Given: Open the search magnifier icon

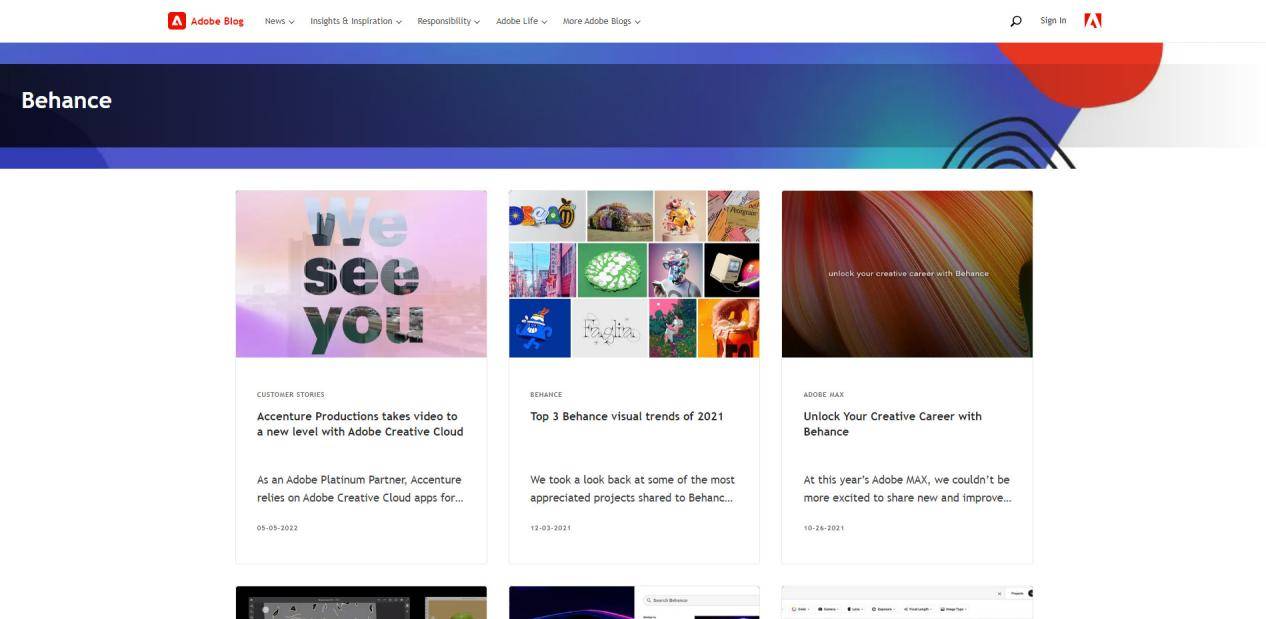Looking at the screenshot, I should 1016,21.
